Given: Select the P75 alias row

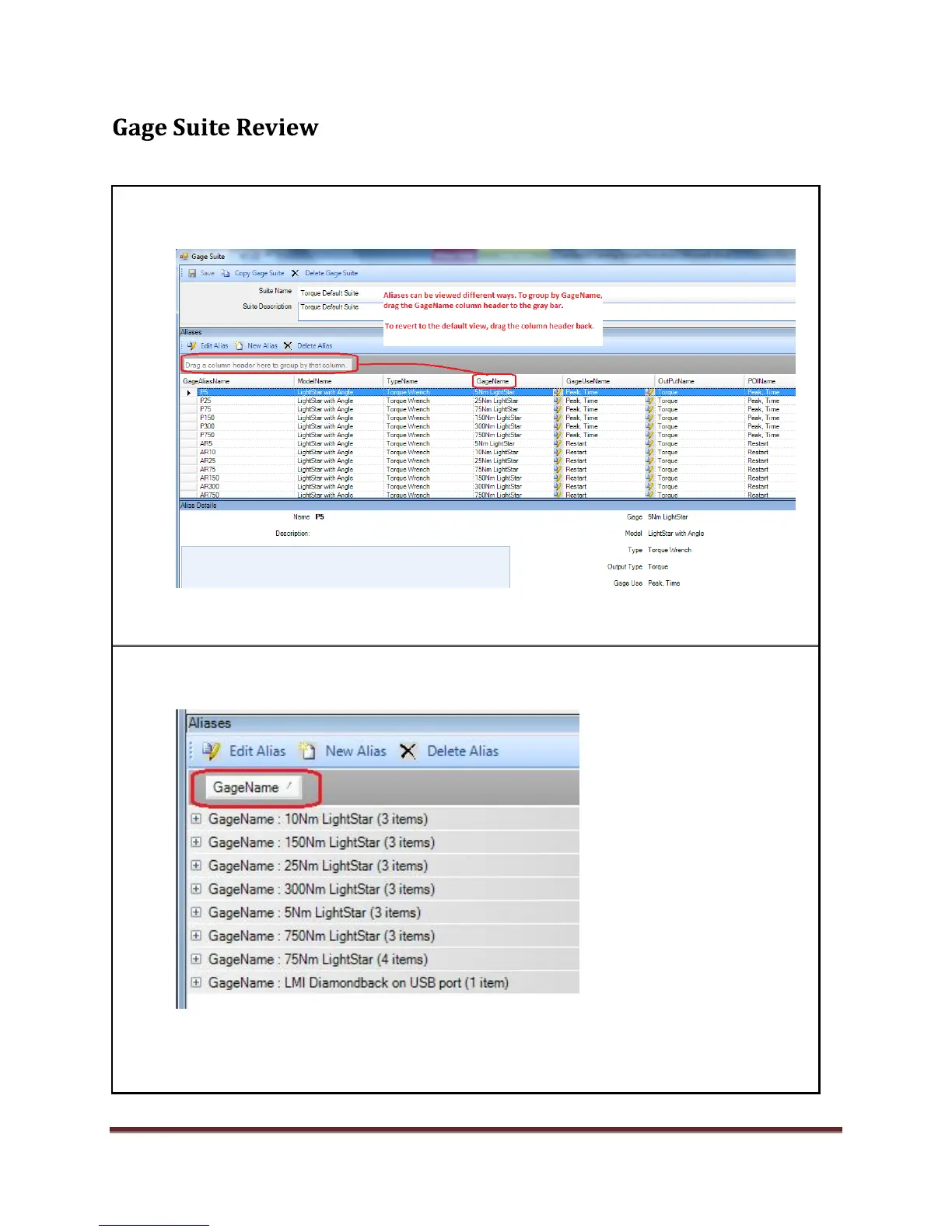Looking at the screenshot, I should point(488,409).
